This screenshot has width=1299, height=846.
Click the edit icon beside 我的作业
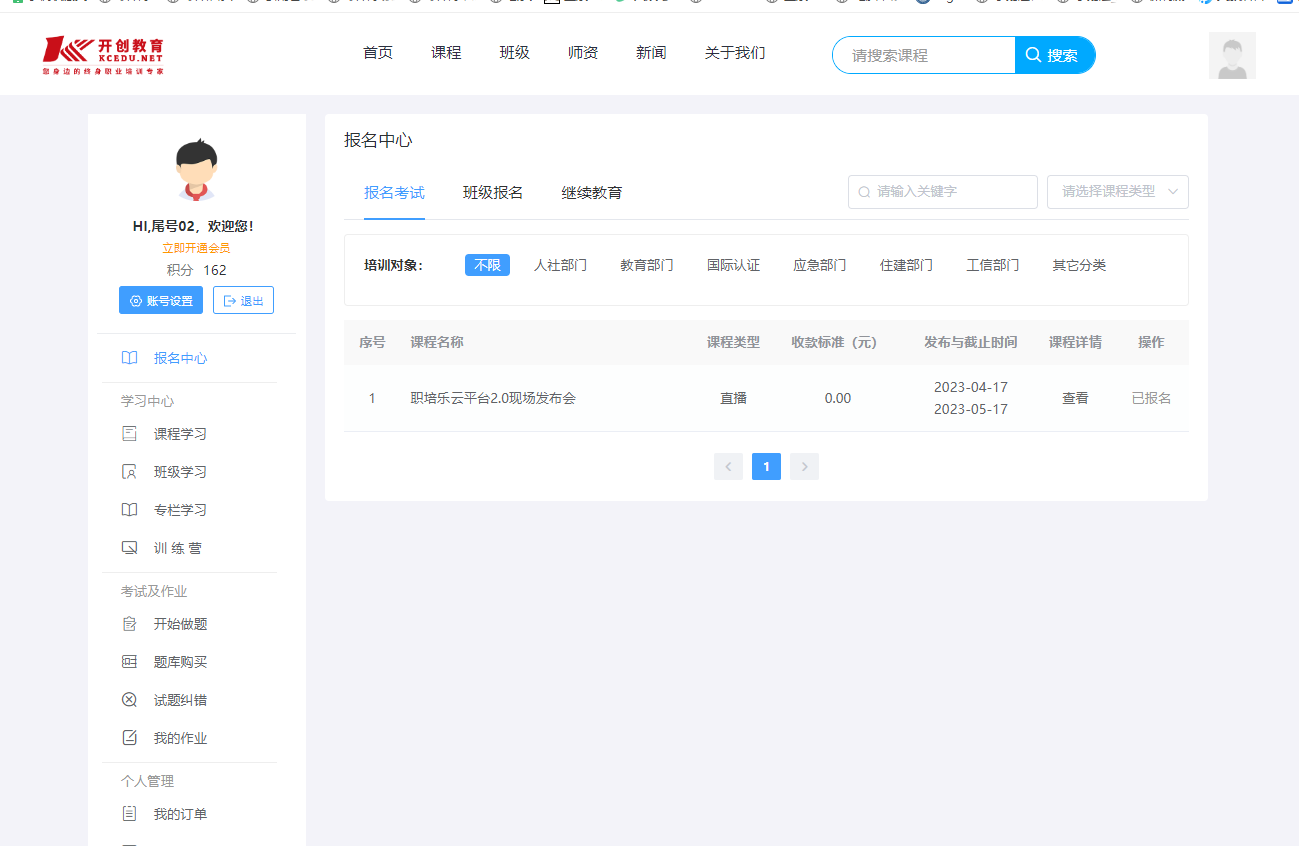click(x=129, y=738)
